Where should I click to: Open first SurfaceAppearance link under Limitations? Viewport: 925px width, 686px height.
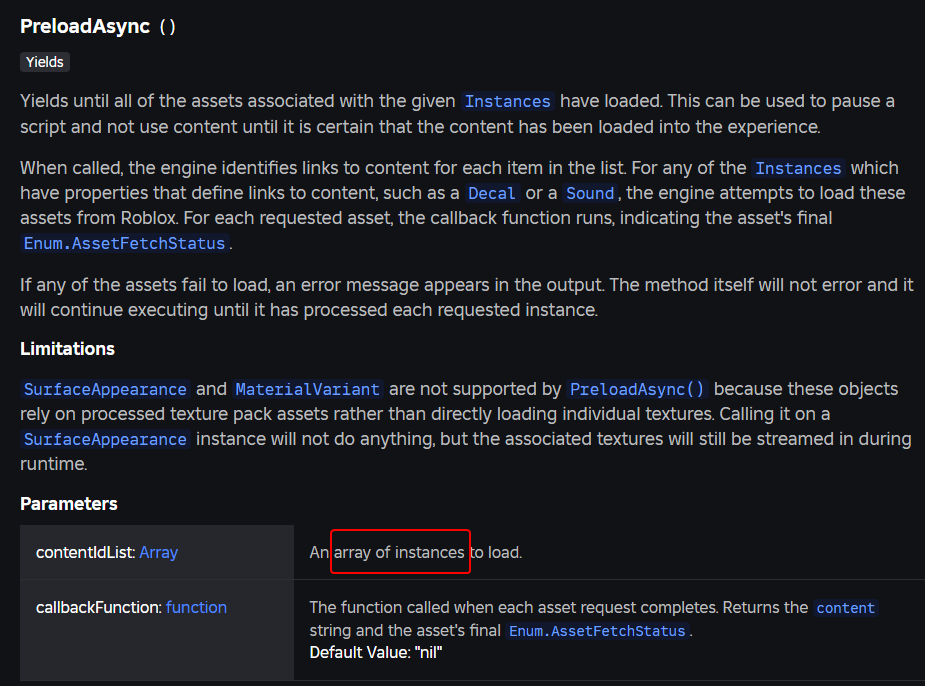(x=105, y=389)
